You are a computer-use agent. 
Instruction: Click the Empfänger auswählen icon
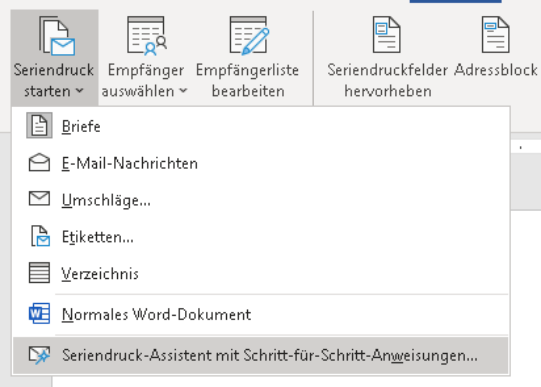147,36
